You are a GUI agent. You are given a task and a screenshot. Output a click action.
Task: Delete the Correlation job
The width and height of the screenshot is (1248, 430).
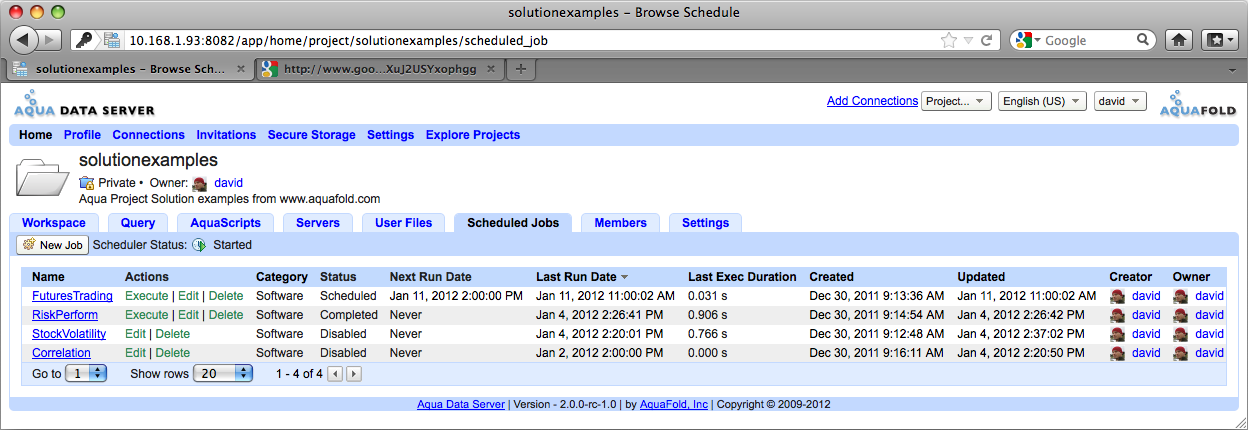click(172, 353)
